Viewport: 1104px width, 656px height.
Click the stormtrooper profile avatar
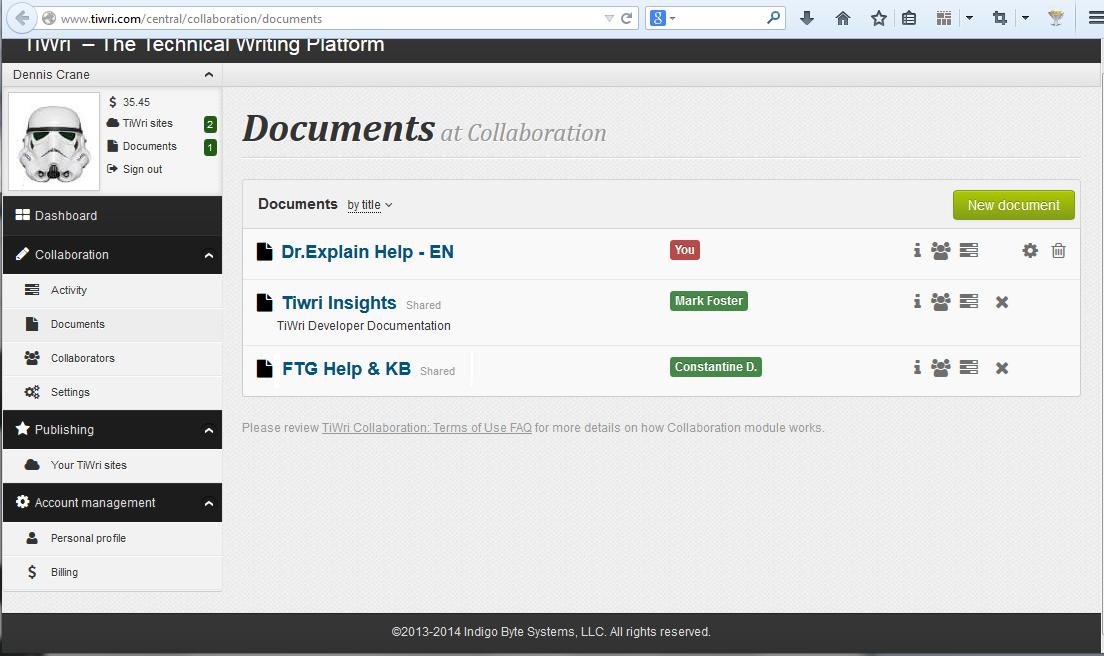click(54, 141)
